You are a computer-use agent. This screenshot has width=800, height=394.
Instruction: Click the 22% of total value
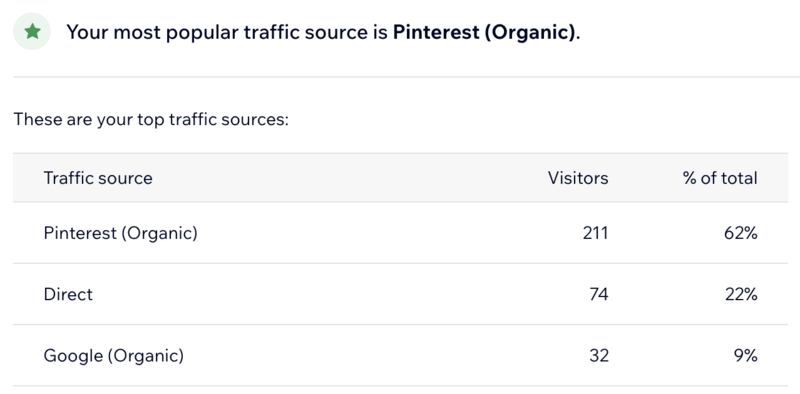[741, 294]
